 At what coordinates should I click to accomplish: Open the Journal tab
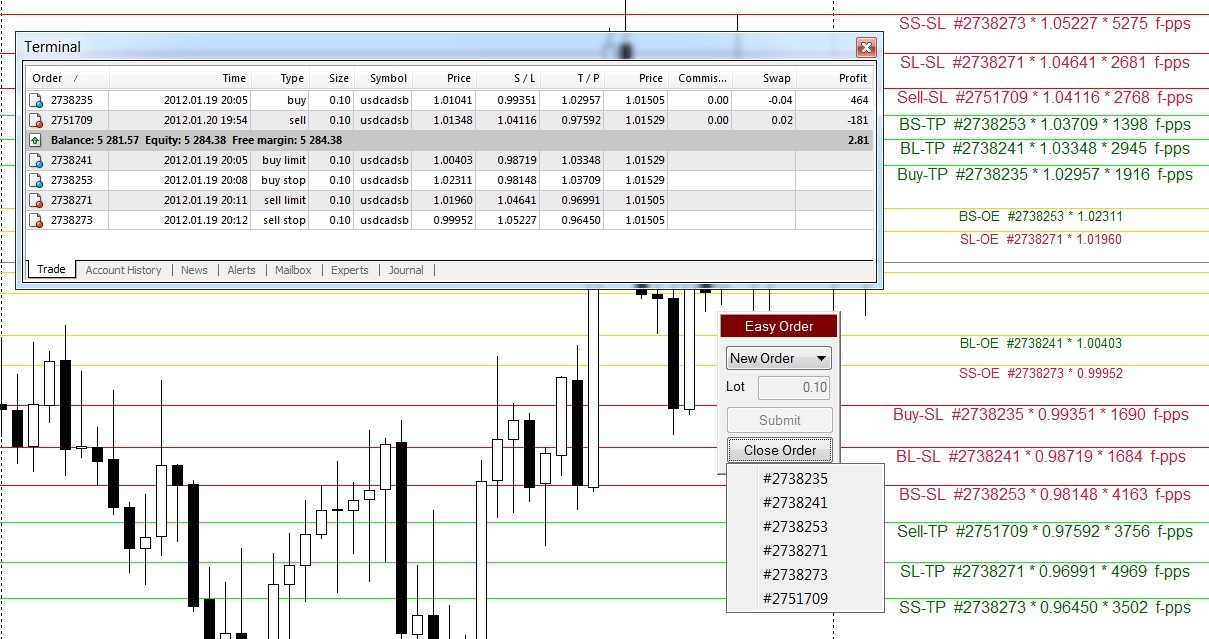pyautogui.click(x=405, y=270)
